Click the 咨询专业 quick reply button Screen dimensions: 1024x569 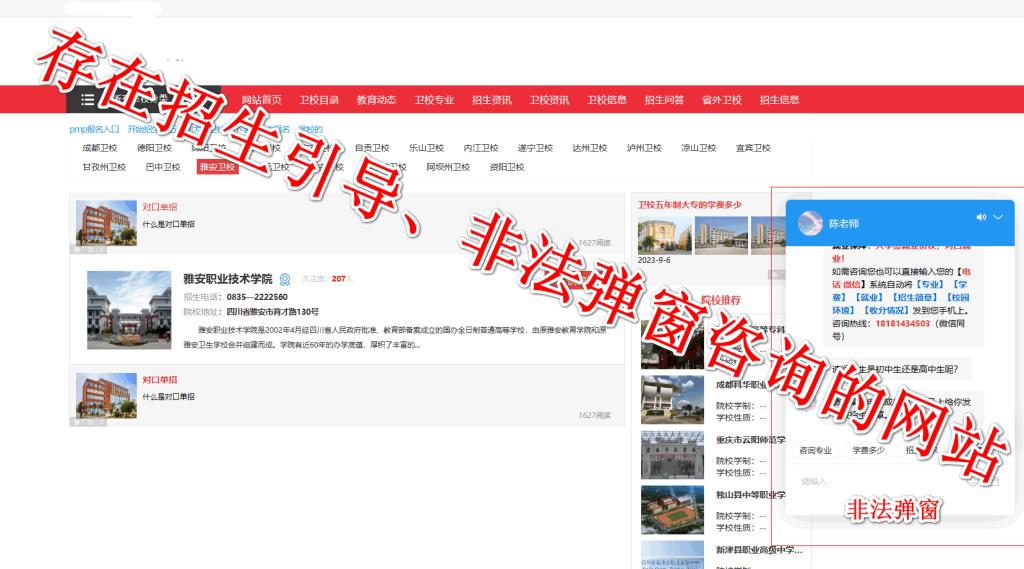815,450
